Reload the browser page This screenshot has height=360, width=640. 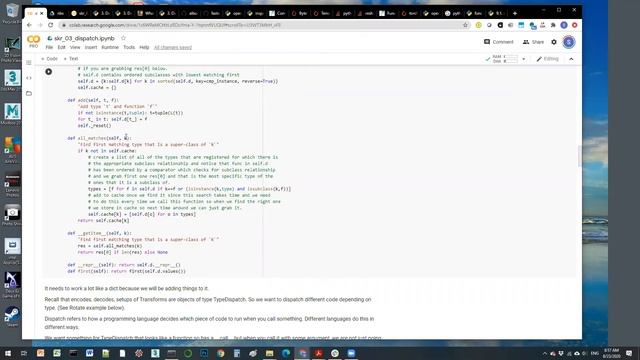point(51,25)
